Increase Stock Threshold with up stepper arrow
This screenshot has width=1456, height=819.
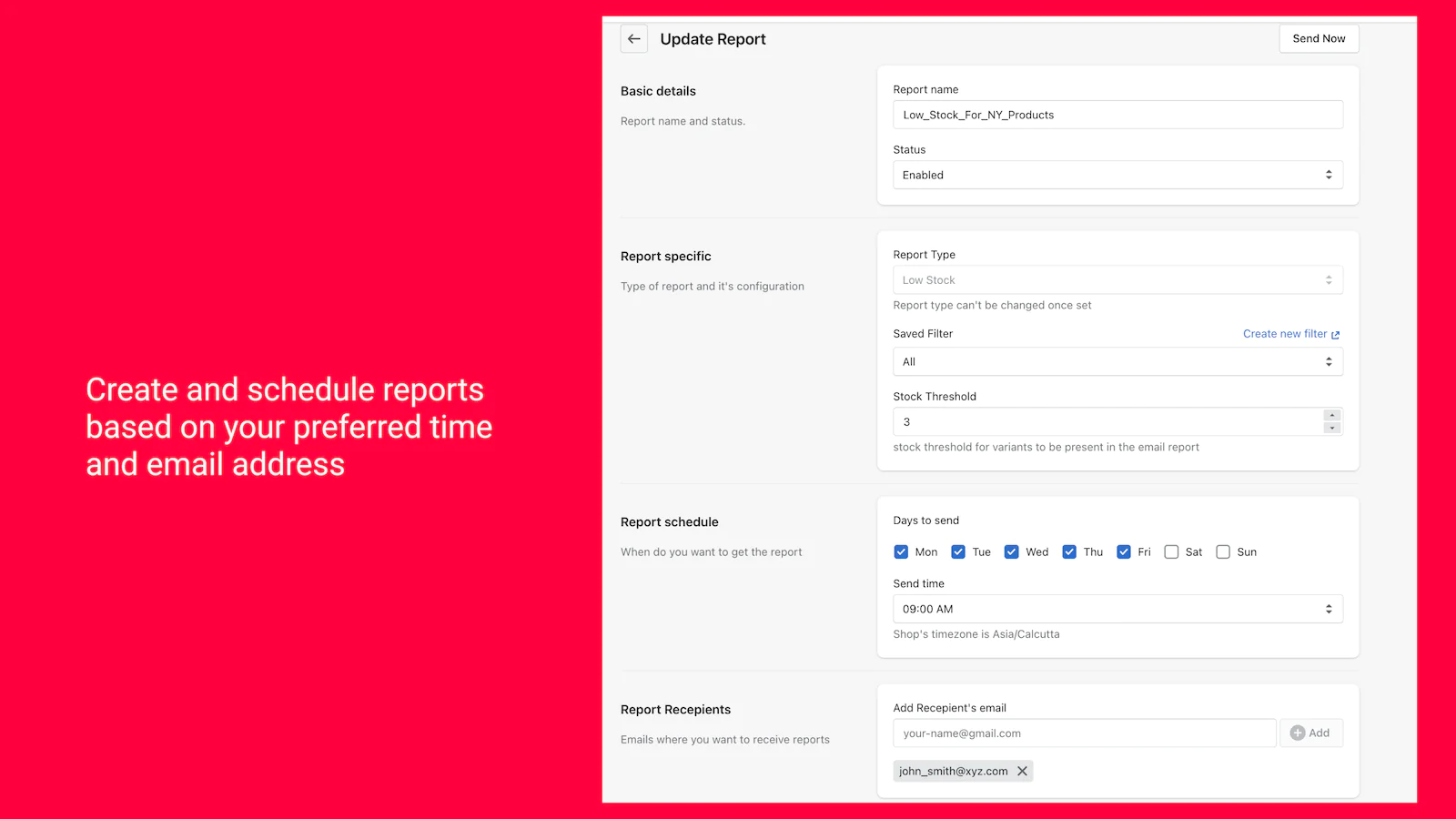click(x=1332, y=416)
